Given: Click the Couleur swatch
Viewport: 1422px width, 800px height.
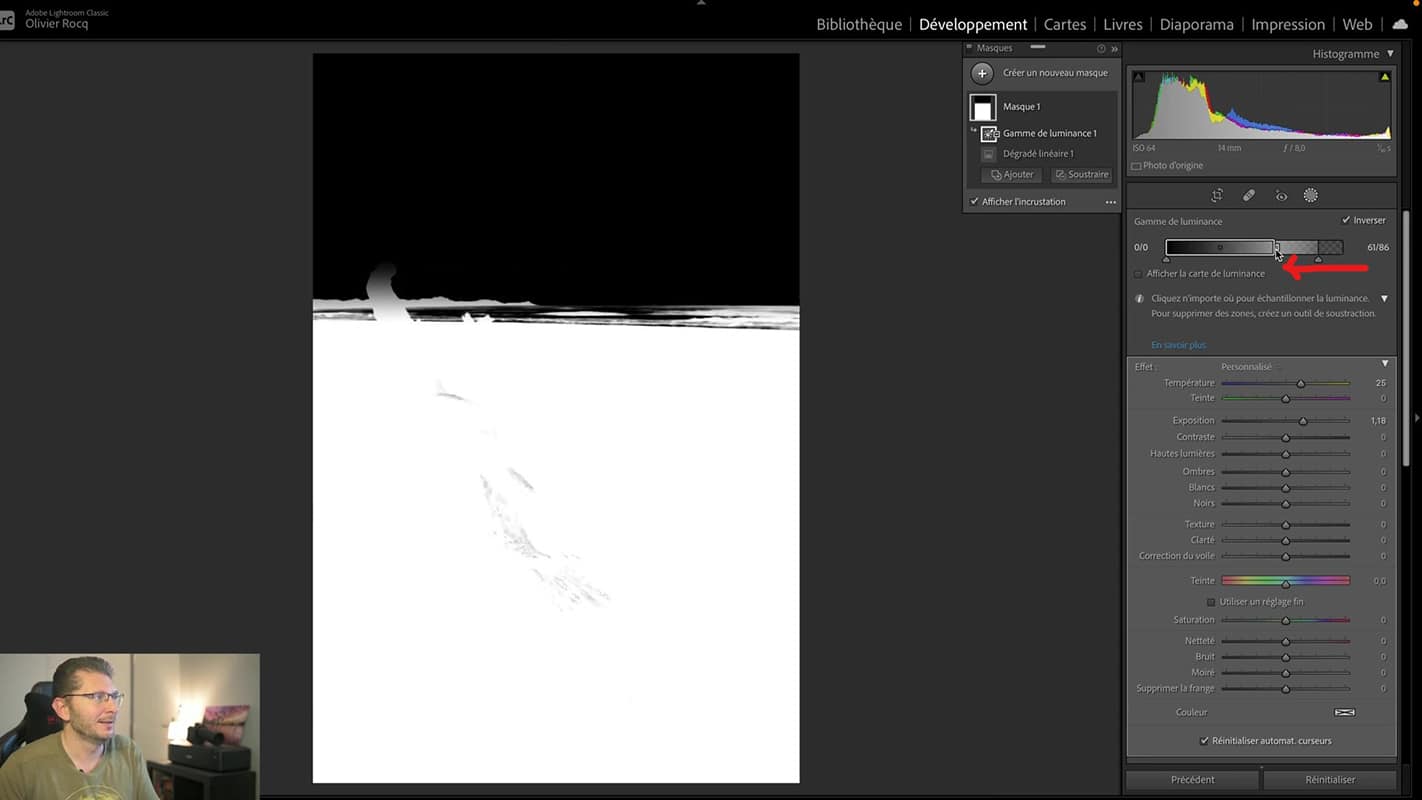Looking at the screenshot, I should click(x=1345, y=712).
